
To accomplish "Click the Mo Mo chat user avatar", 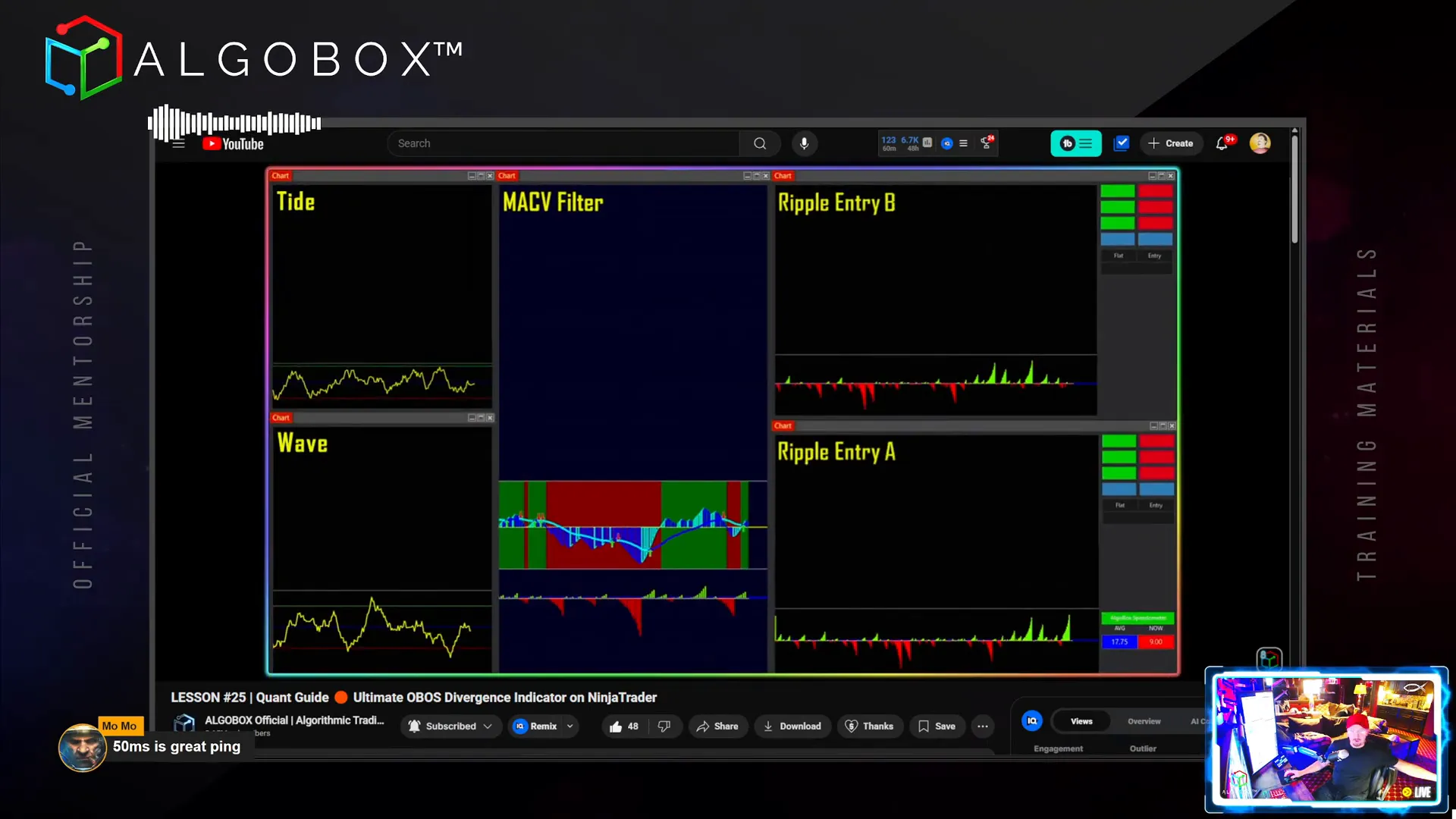I will 82,748.
